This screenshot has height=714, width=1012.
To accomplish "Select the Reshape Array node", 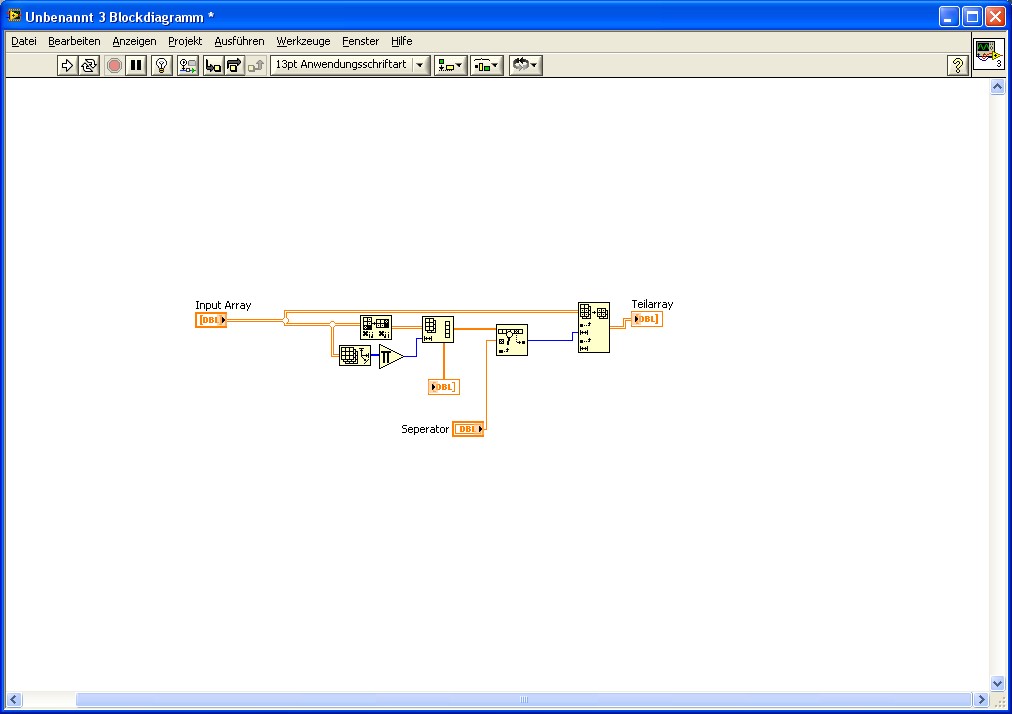I will pyautogui.click(x=438, y=329).
